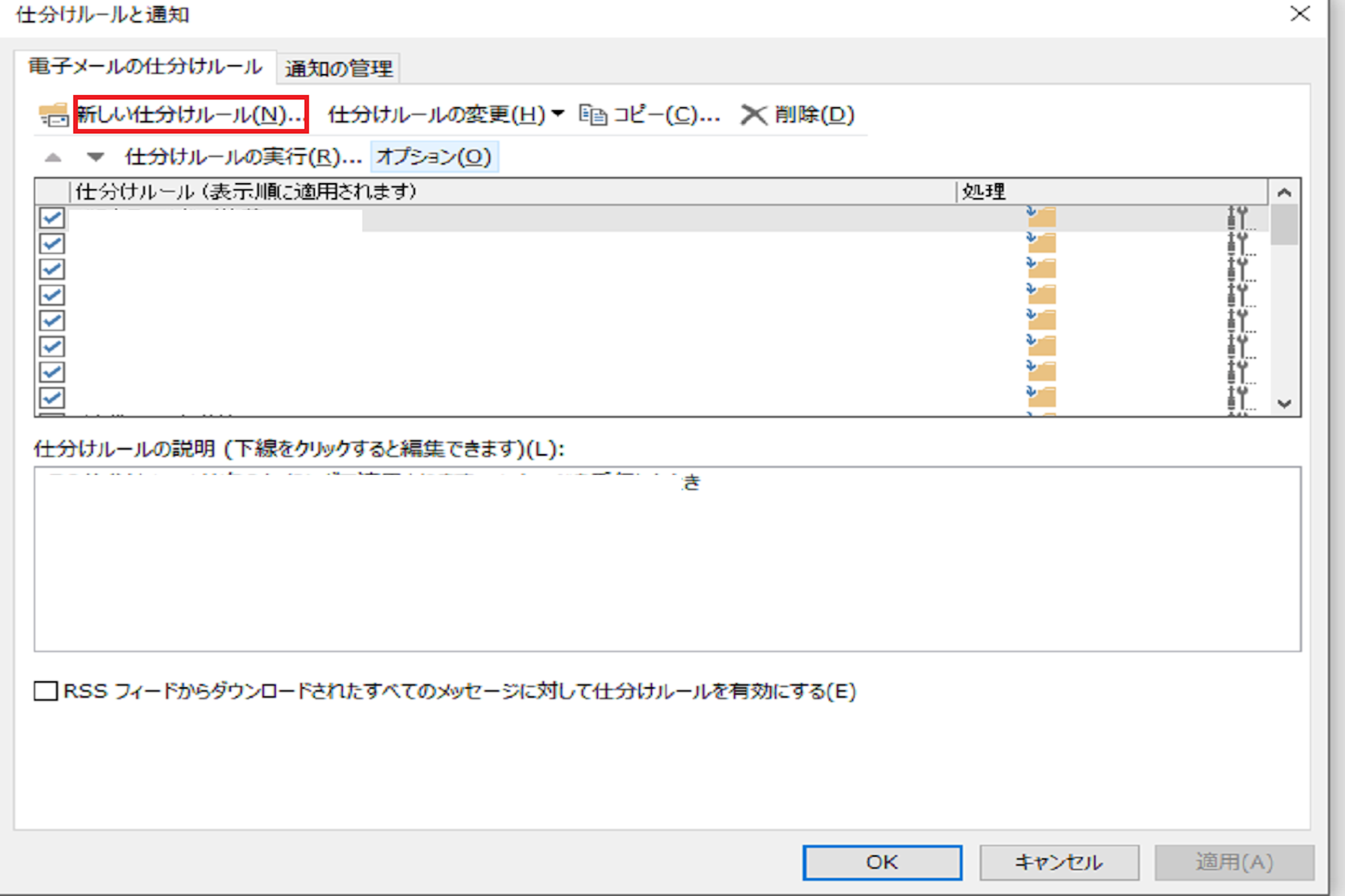Click 新しい仕分けルール(N) button
Screen dimensions: 1345x896
tap(190, 115)
